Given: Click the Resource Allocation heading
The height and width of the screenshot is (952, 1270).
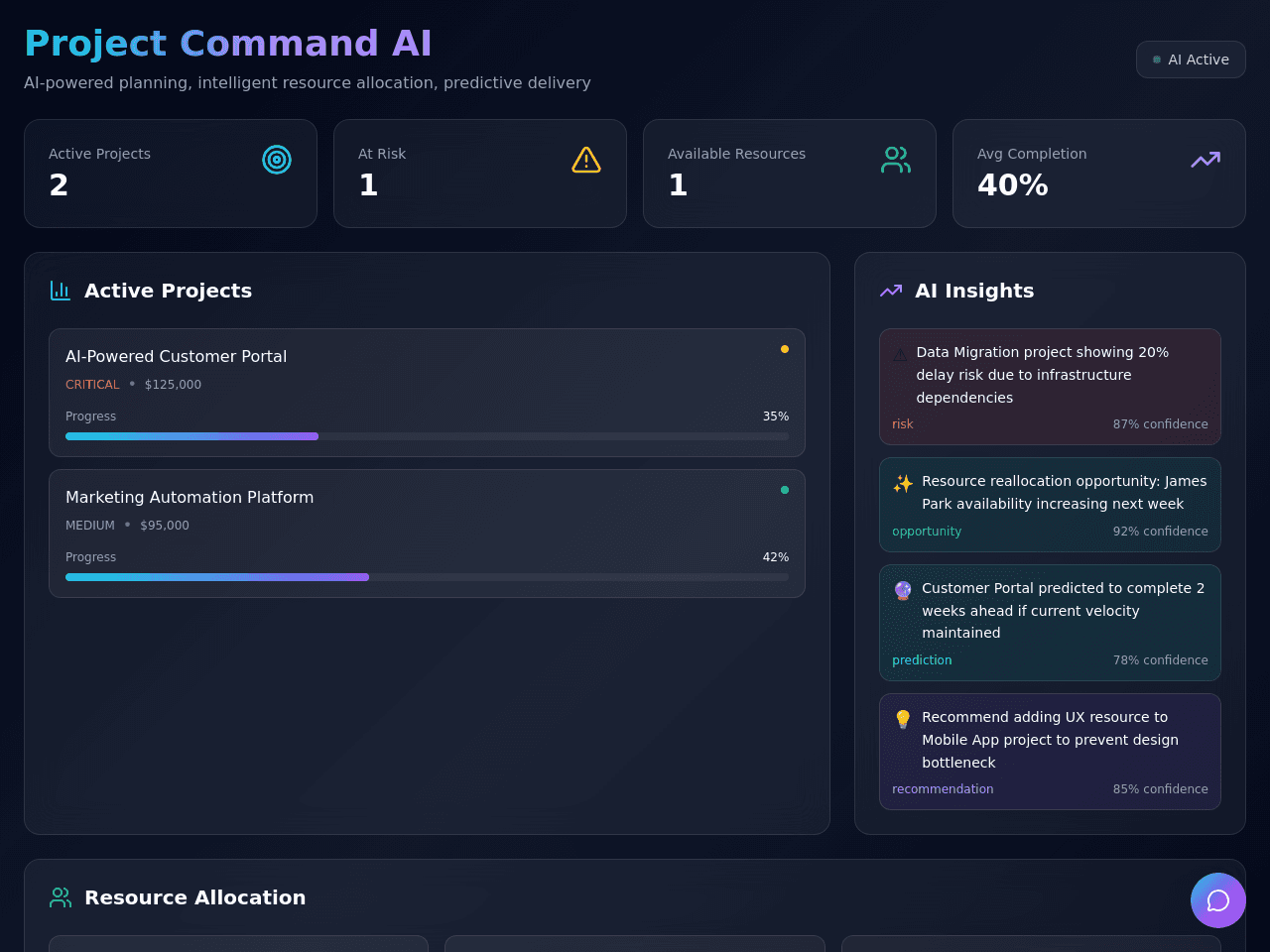Looking at the screenshot, I should click(x=195, y=897).
